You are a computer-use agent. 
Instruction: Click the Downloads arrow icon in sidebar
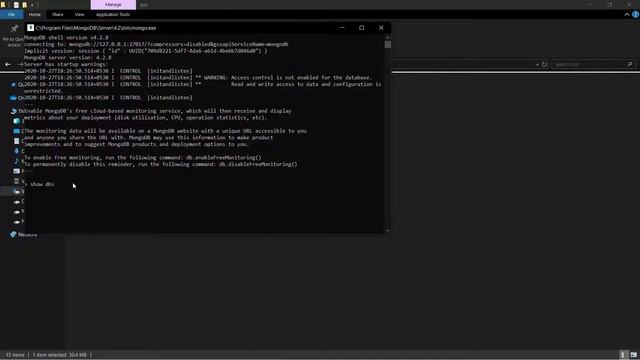click(17, 151)
